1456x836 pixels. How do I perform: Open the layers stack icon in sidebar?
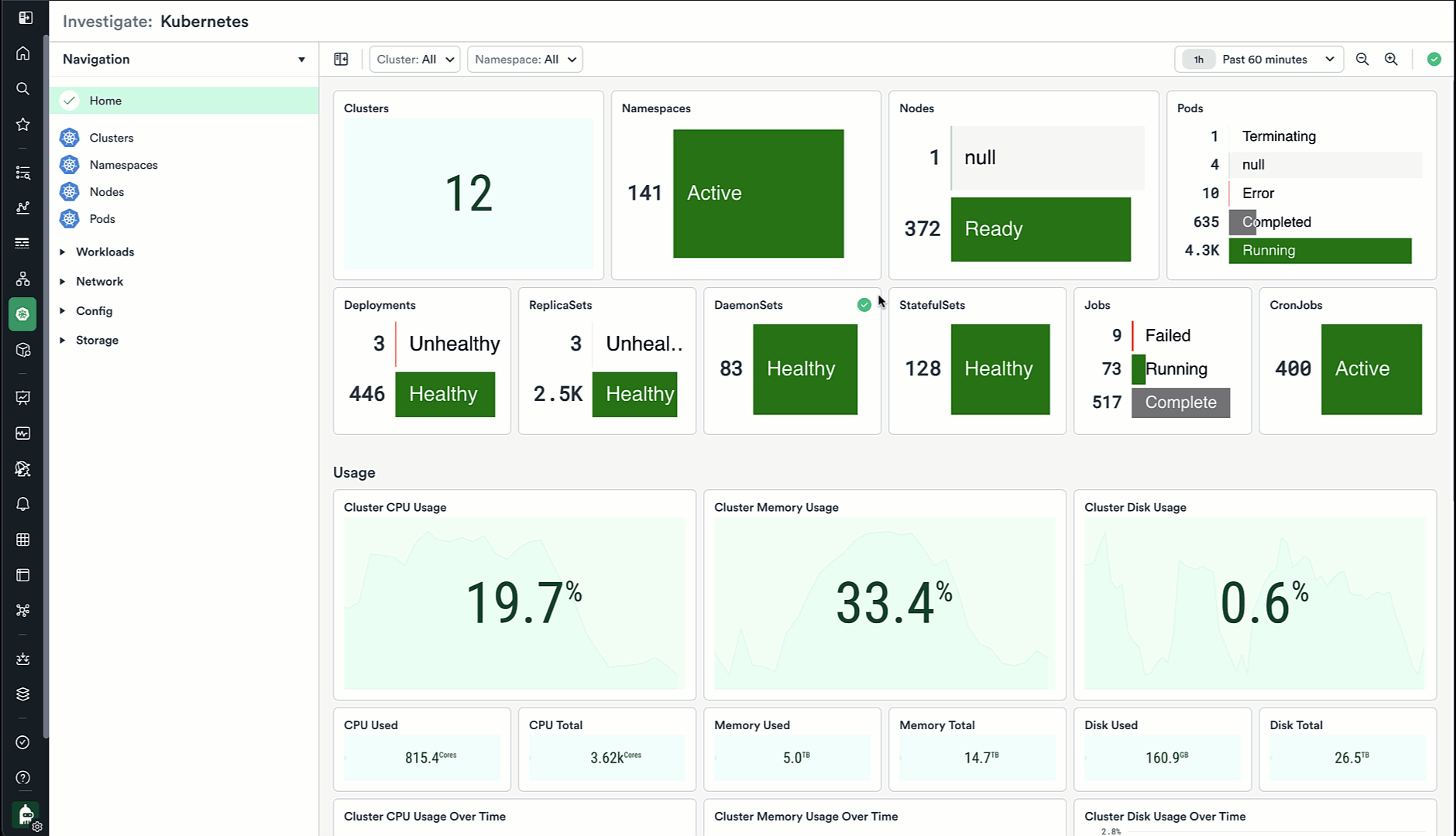pos(23,694)
